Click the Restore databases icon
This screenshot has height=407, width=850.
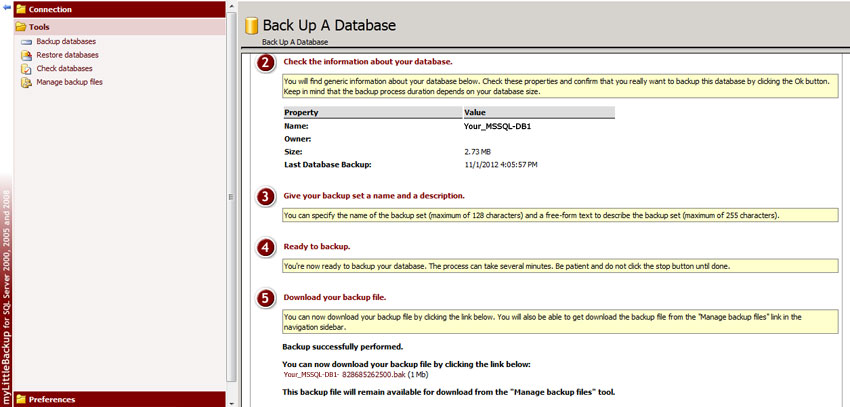[27, 55]
